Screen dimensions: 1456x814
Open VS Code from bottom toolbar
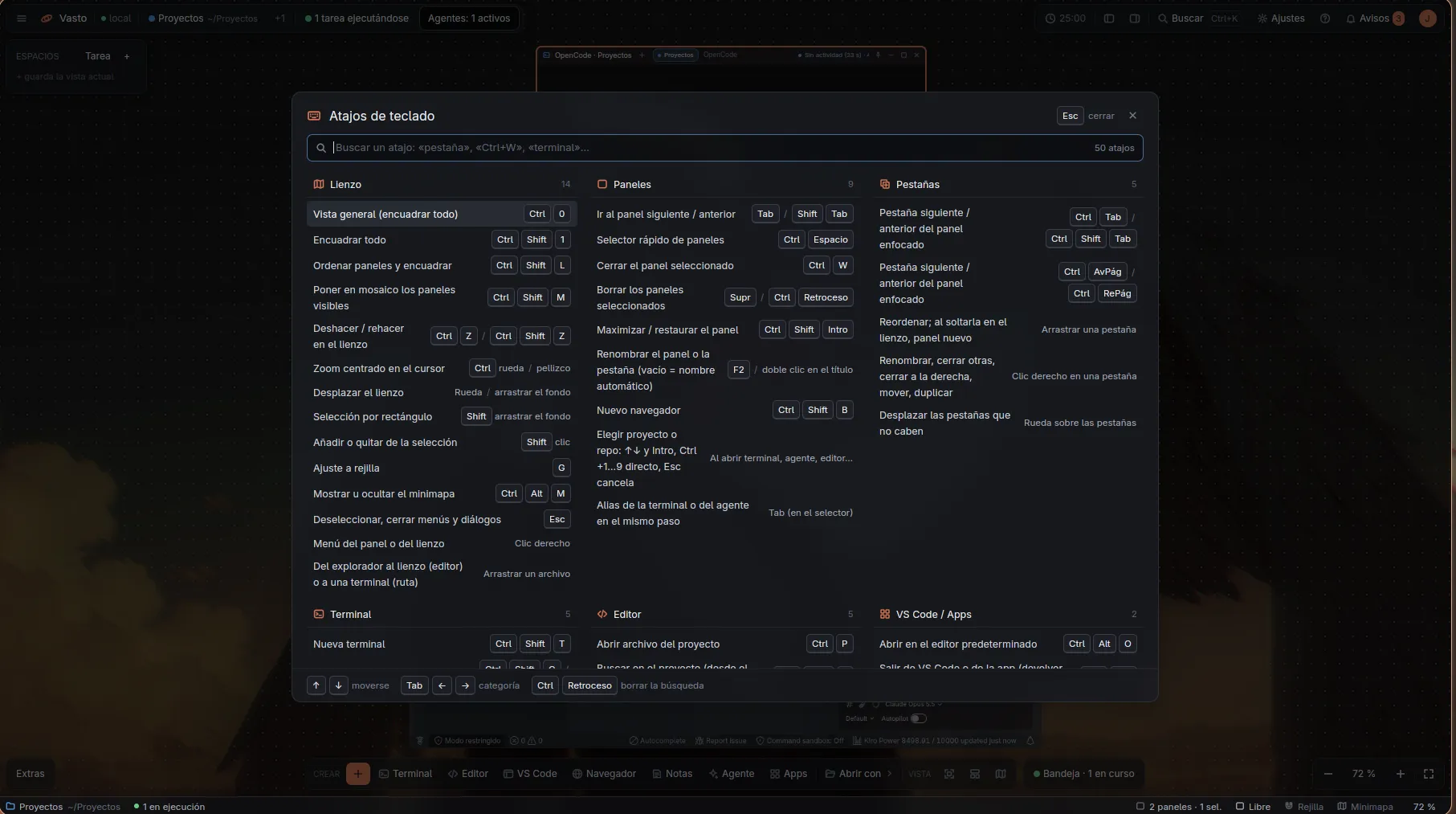coord(530,774)
